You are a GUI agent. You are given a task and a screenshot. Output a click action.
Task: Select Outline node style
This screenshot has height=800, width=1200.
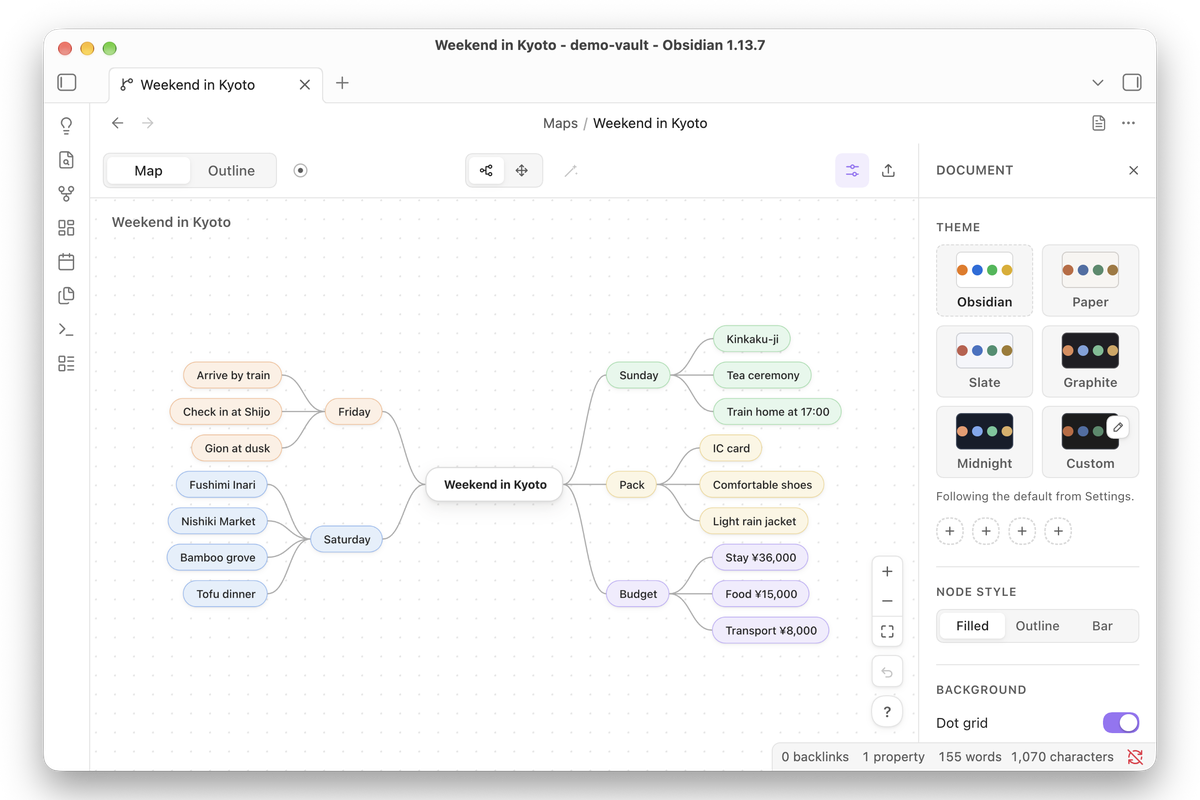tap(1037, 626)
